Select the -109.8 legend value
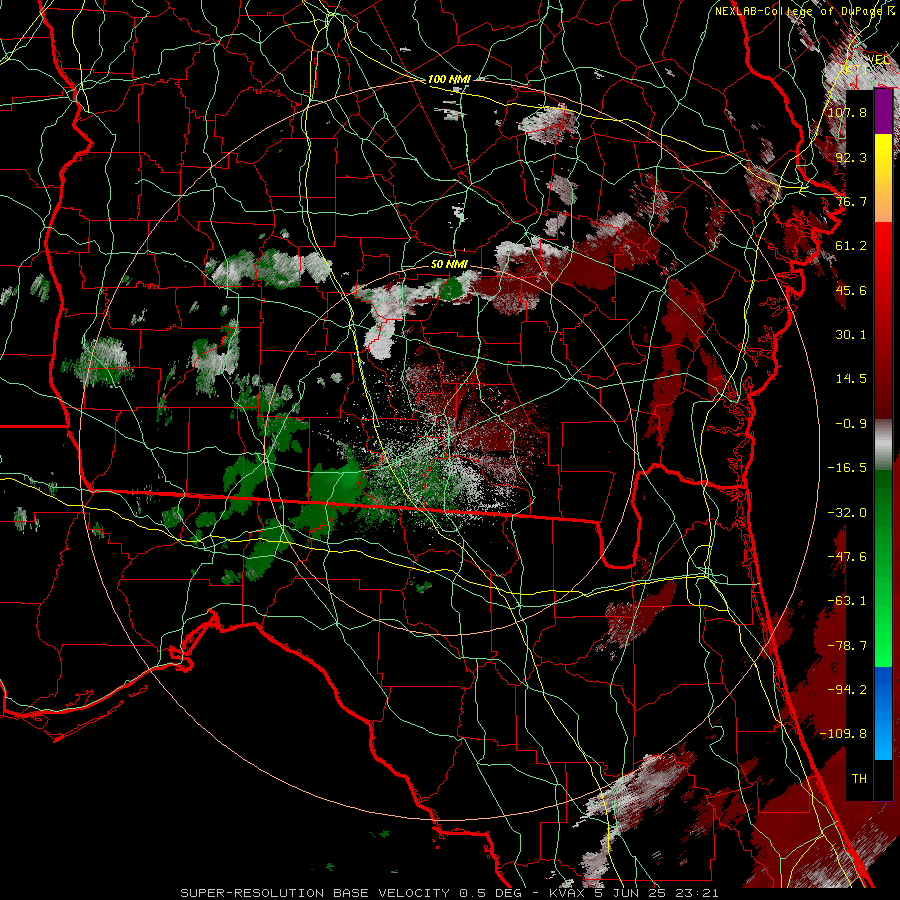This screenshot has height=900, width=900. (x=843, y=734)
